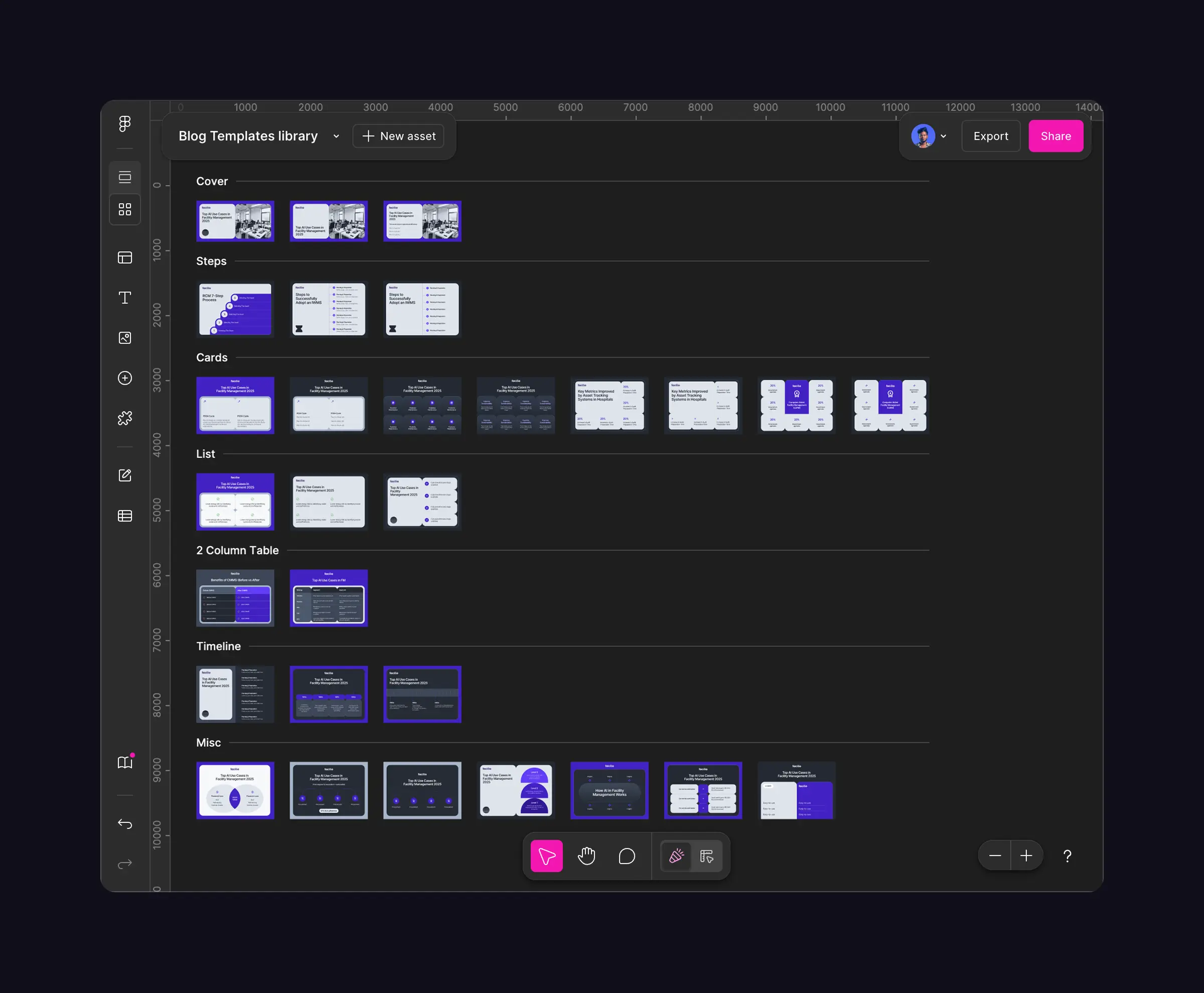Expand the Blog Templates library dropdown
The image size is (1204, 993).
point(336,136)
